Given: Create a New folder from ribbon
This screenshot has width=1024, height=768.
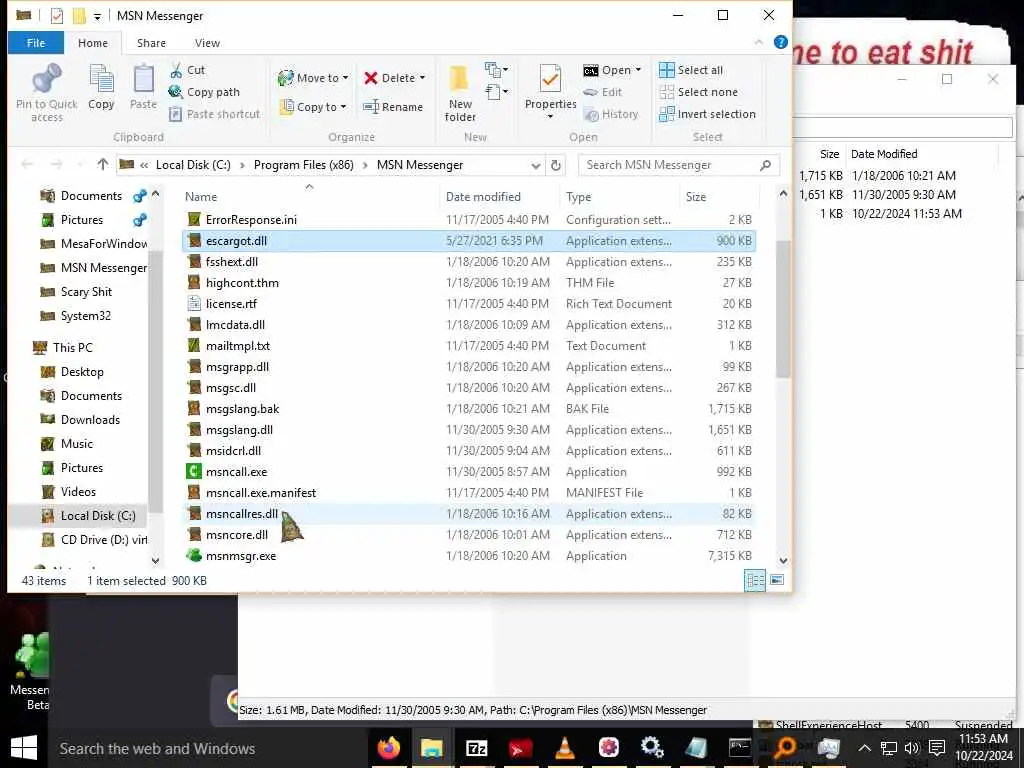Looking at the screenshot, I should coord(460,93).
